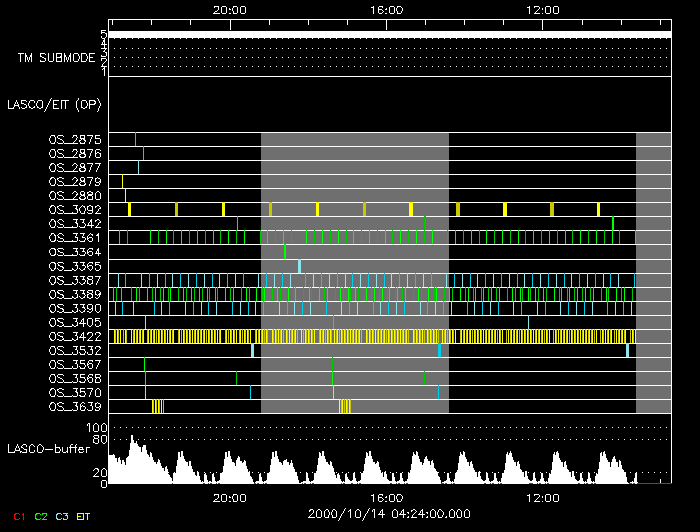700x532 pixels.
Task: Click the 16:00 tick label on top axis
Action: [x=386, y=9]
